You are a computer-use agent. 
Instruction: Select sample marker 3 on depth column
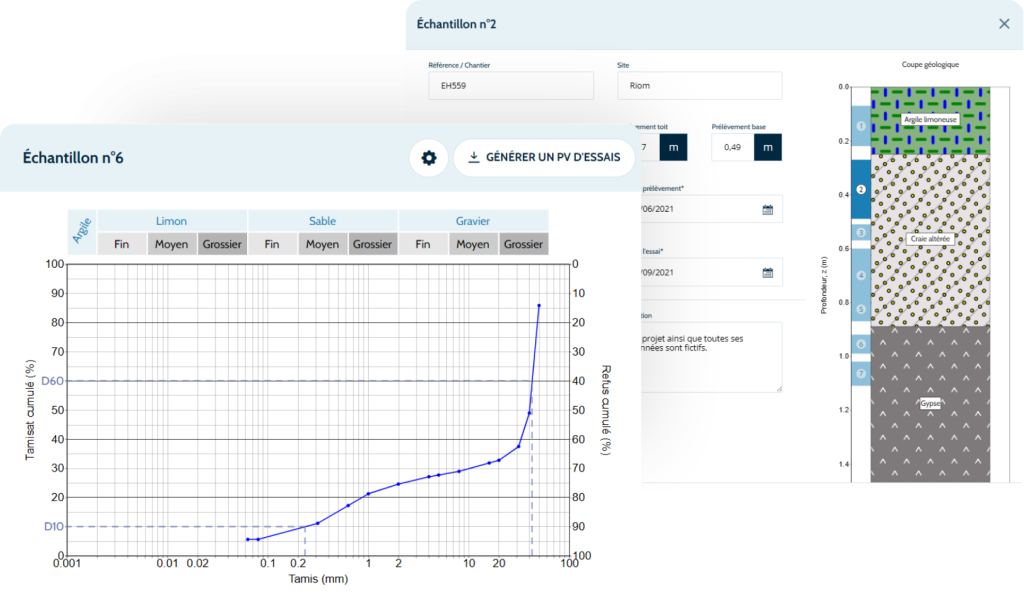tap(861, 232)
